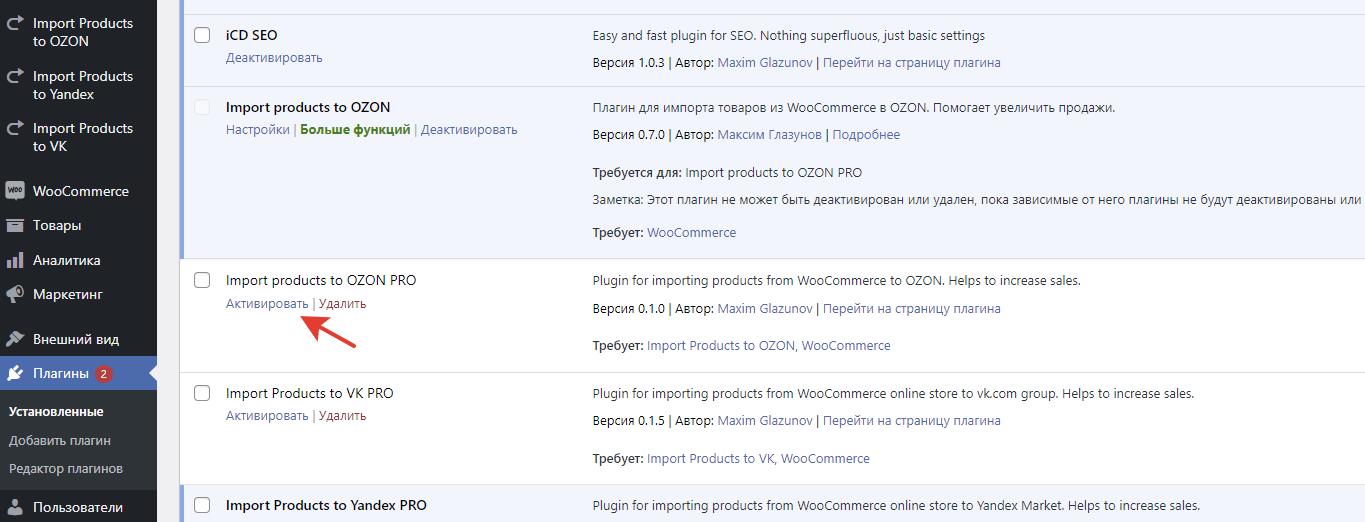1365x522 pixels.
Task: Click the updates badge showing 2
Action: 104,374
